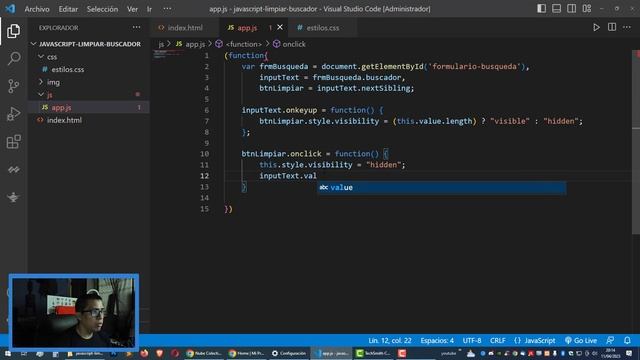Viewport: 640px width, 360px height.
Task: Open the Ver menu
Action: 132,9
